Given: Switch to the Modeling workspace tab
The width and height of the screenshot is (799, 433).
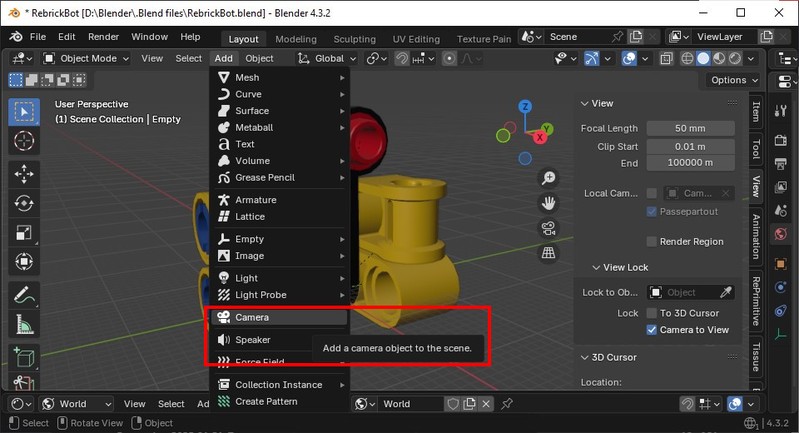Looking at the screenshot, I should click(x=296, y=39).
